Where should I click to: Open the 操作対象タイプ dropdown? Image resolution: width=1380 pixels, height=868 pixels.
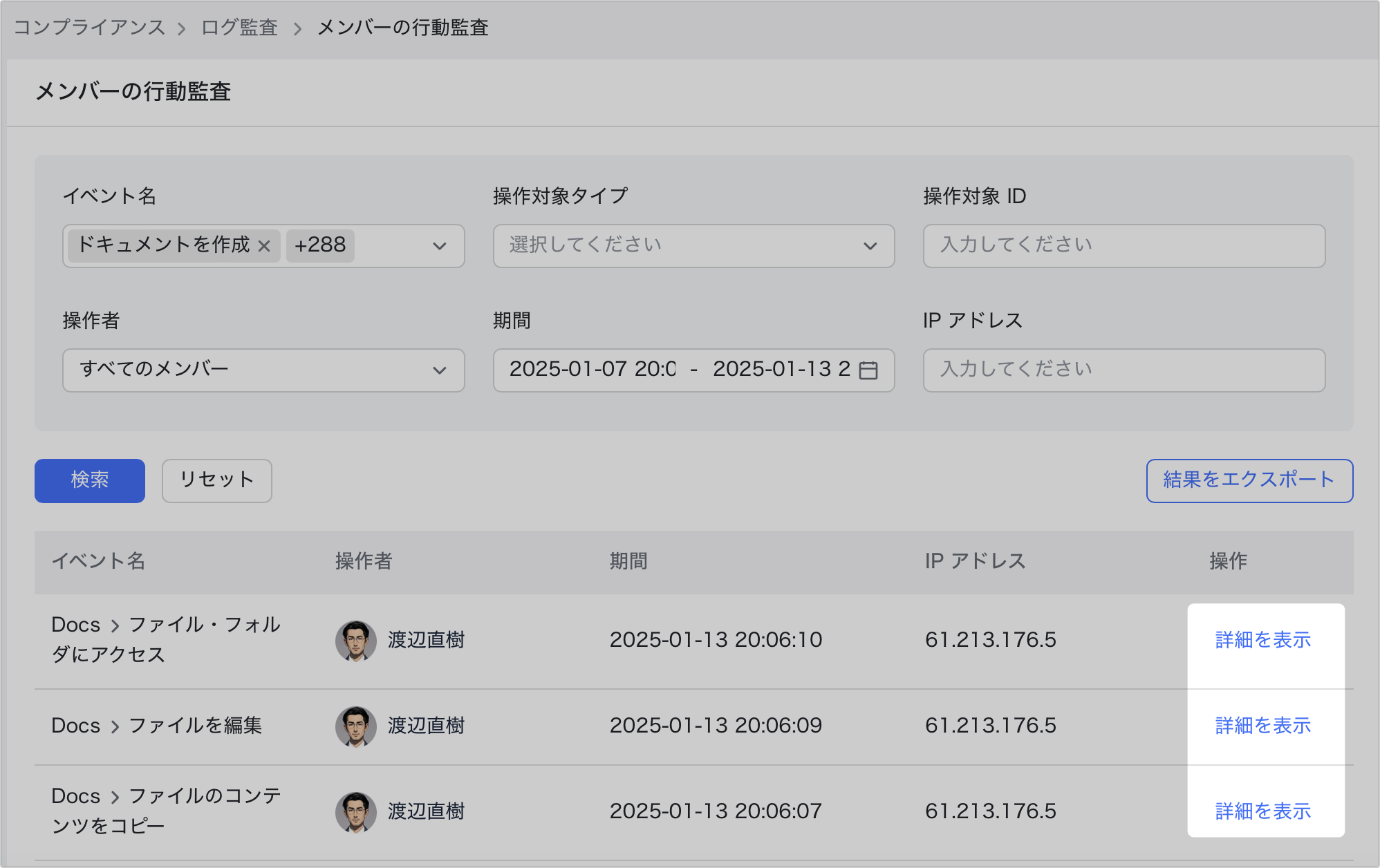coord(693,246)
